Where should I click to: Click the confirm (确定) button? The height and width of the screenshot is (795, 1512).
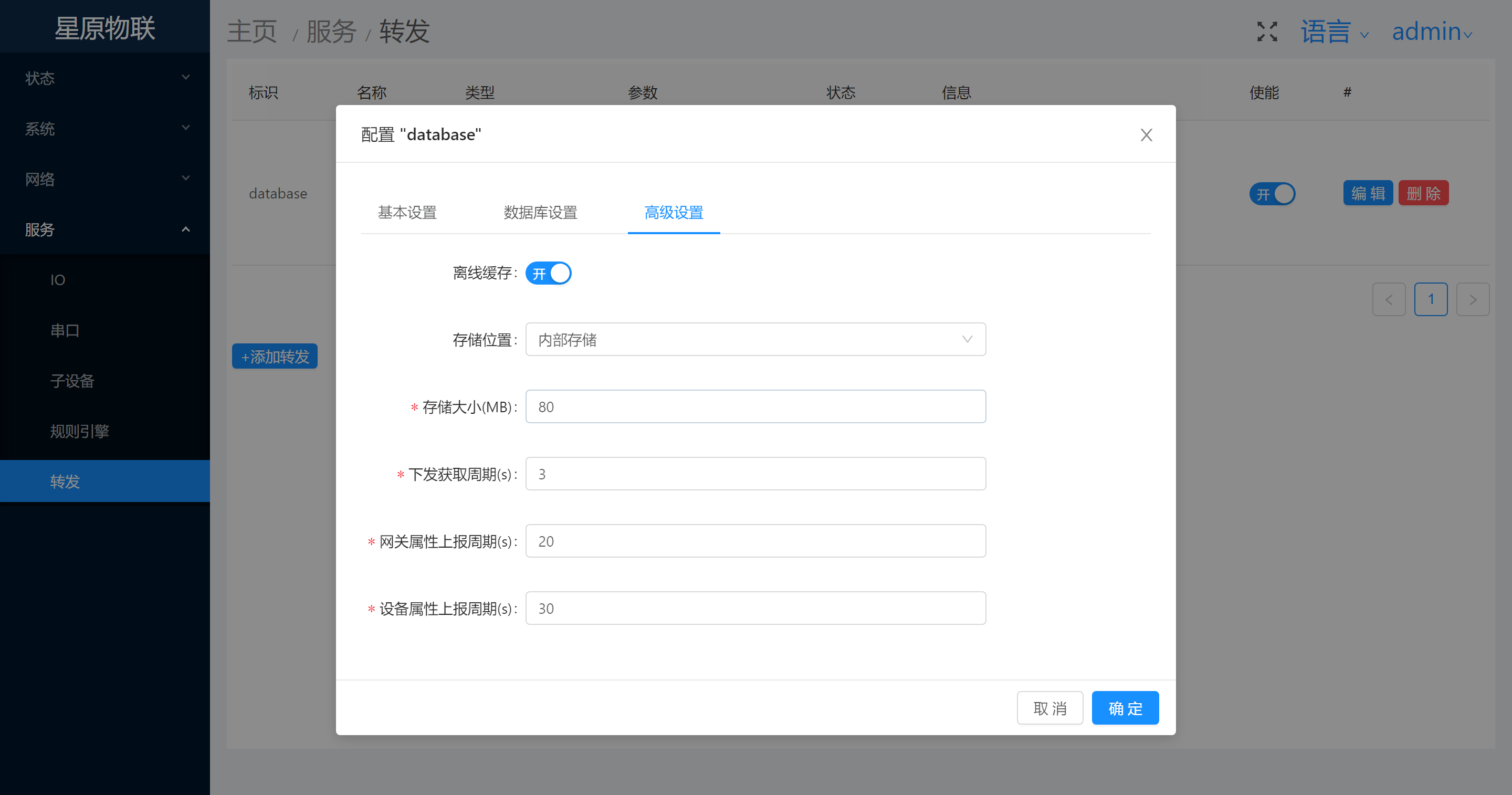pos(1125,708)
